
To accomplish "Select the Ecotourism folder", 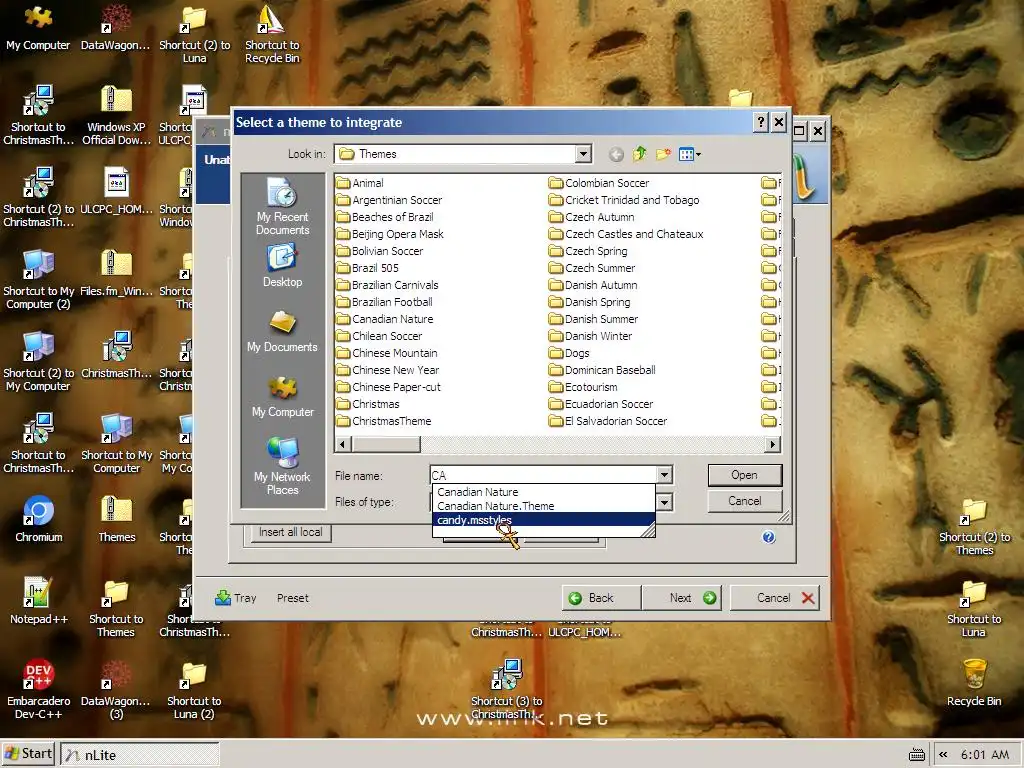I will (x=583, y=387).
